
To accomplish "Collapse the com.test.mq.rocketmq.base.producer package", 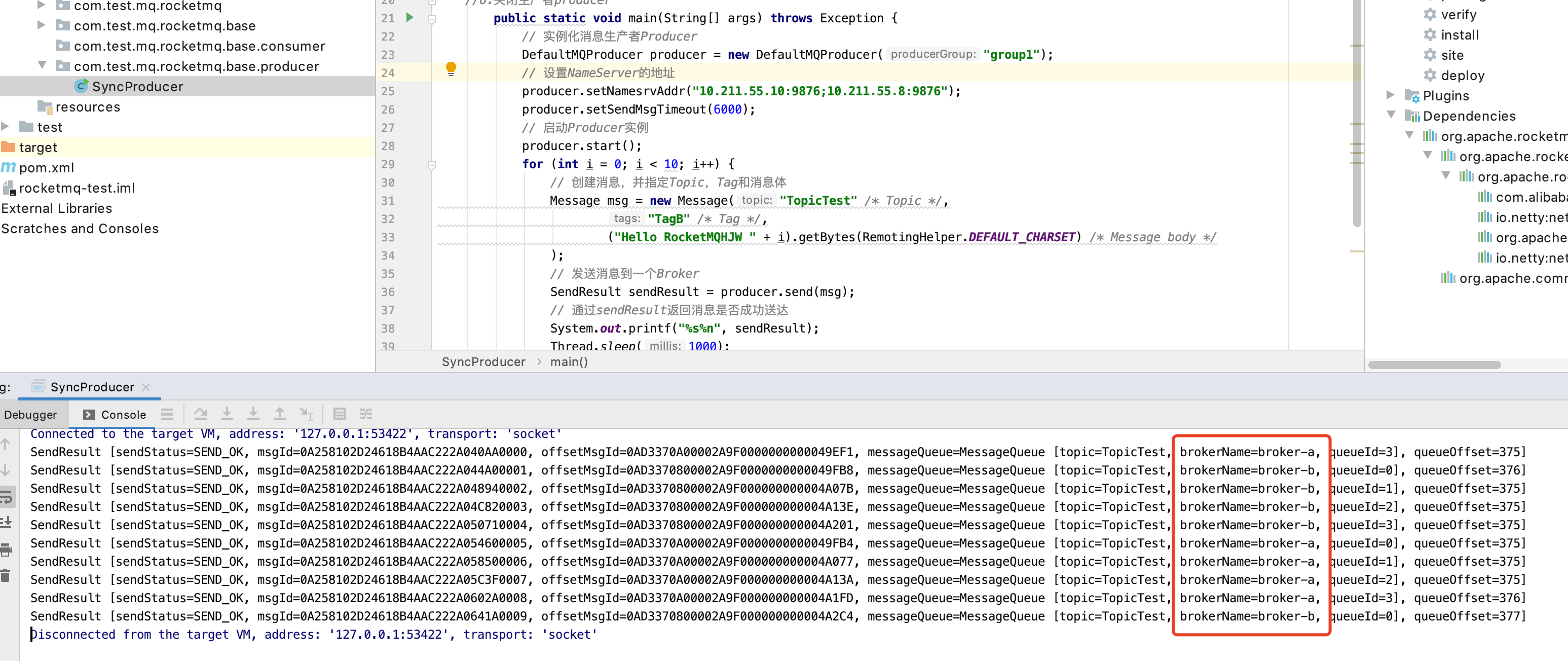I will pos(42,65).
